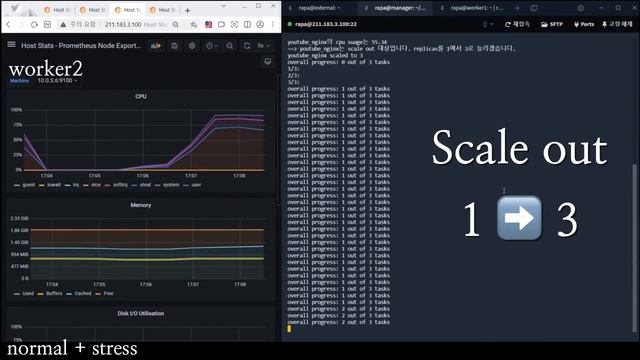This screenshot has height=360, width=640.
Task: Refresh the Grafana dashboard
Action: click(247, 46)
